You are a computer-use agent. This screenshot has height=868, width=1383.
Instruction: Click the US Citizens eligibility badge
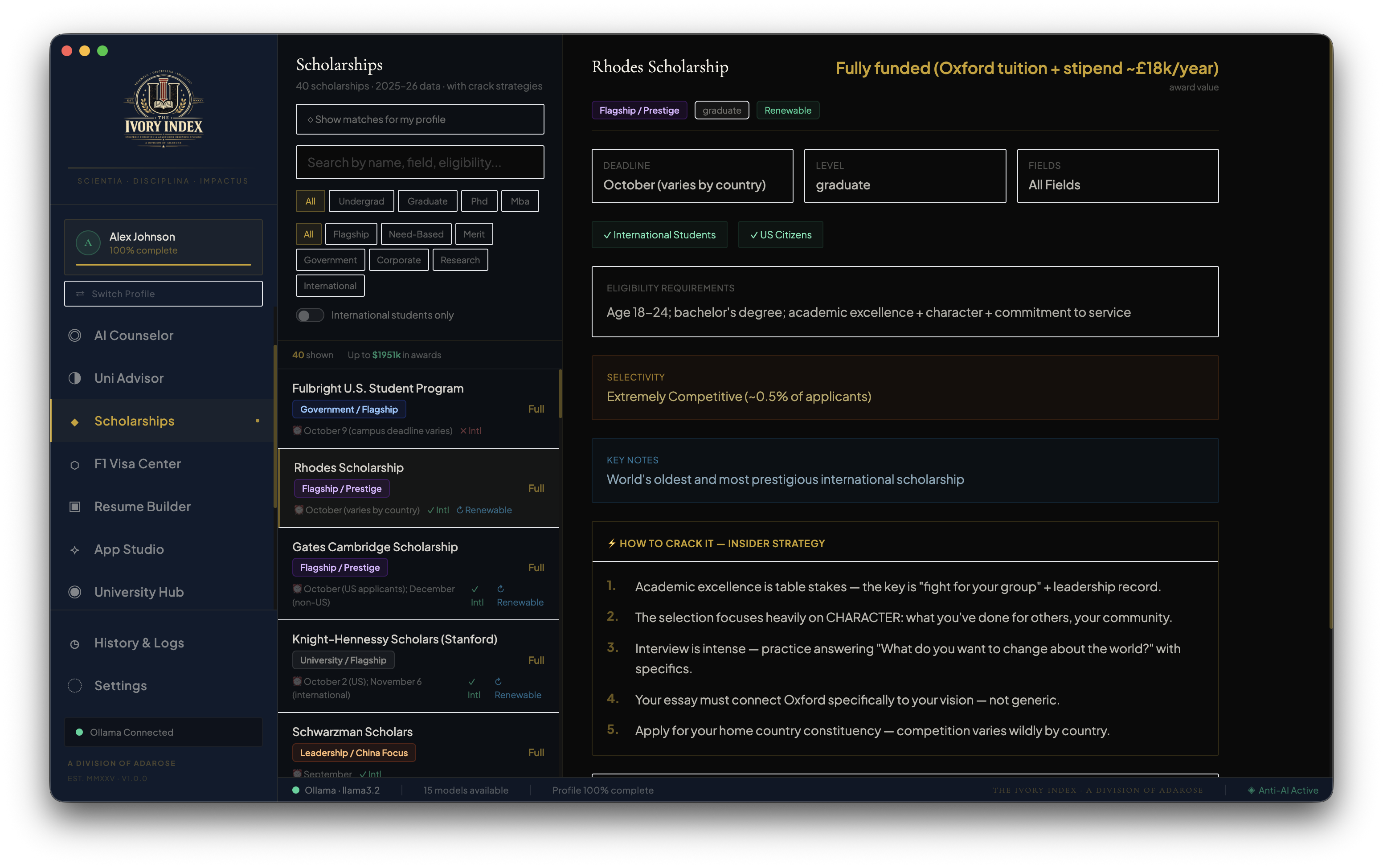point(781,235)
